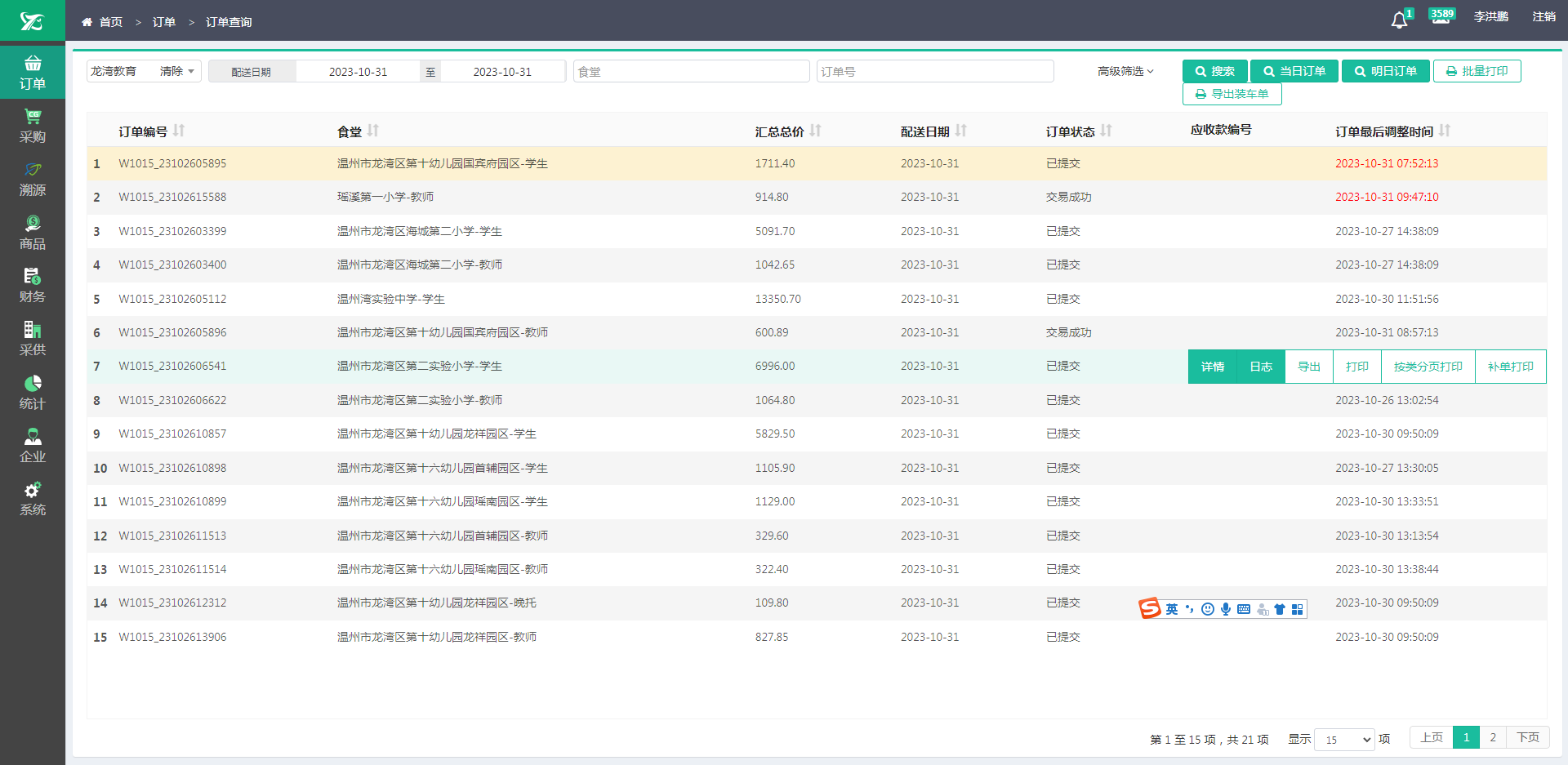Click 温州湾实验中学-学生 canteen cell

pos(391,299)
